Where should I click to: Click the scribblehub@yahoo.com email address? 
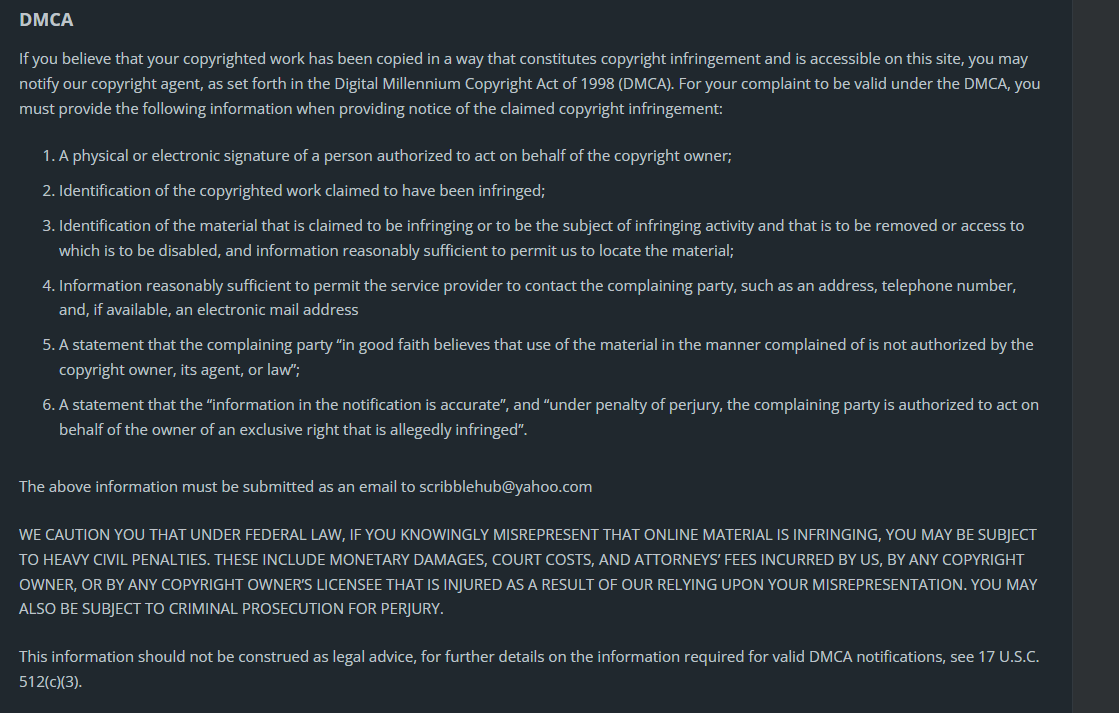[505, 487]
